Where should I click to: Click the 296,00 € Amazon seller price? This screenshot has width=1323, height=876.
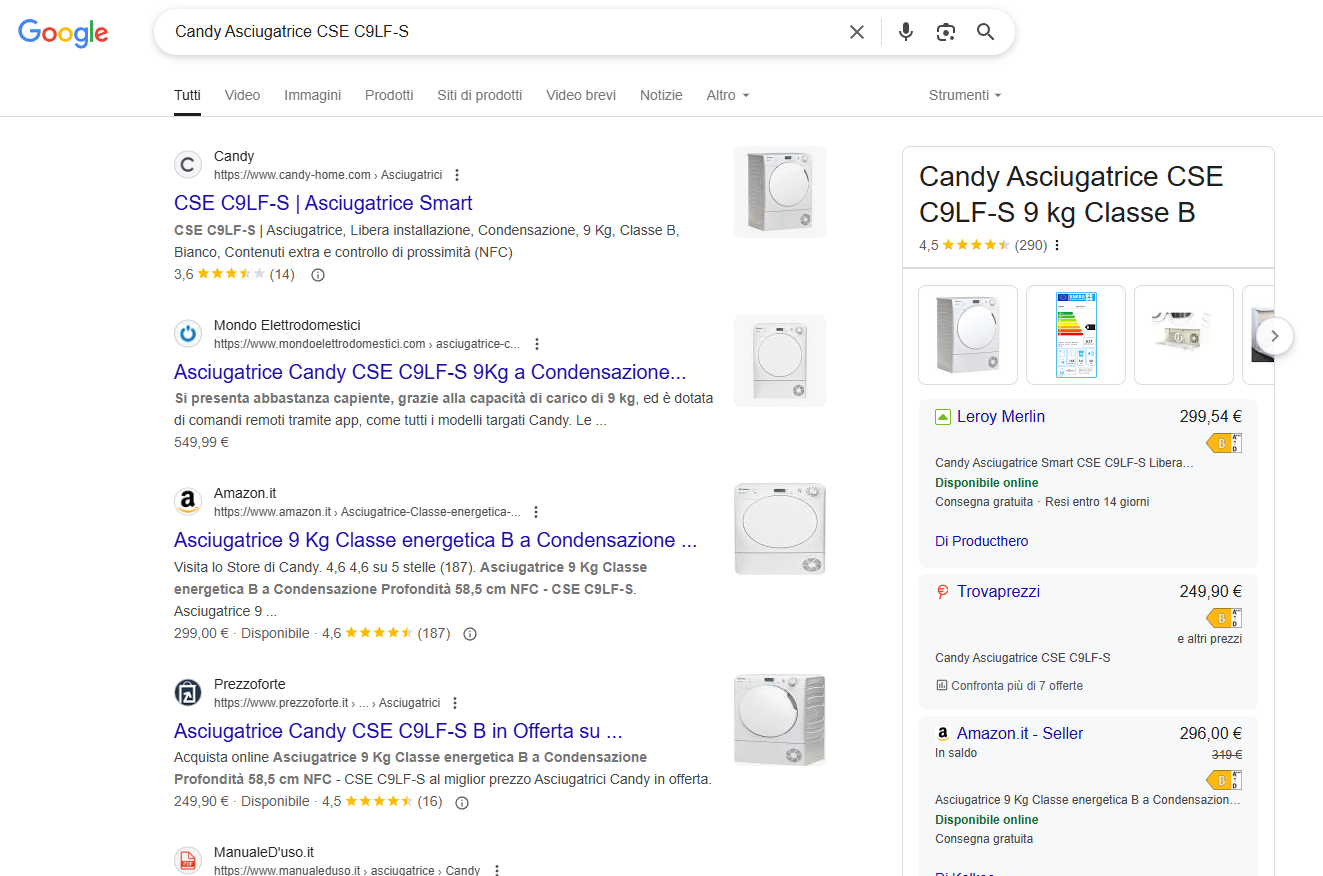(x=1210, y=734)
